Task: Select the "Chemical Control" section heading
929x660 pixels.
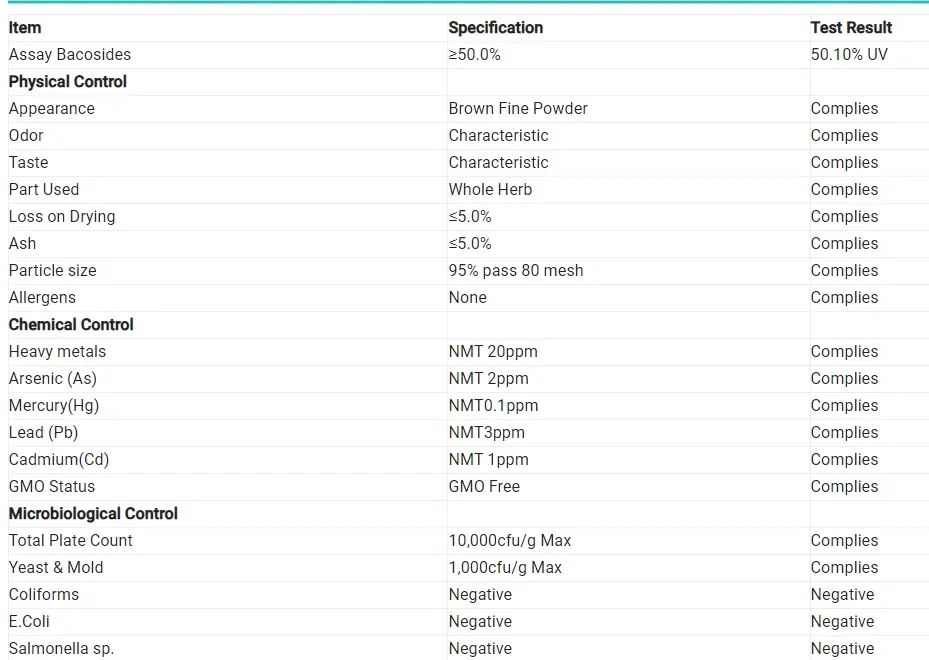Action: coord(71,325)
